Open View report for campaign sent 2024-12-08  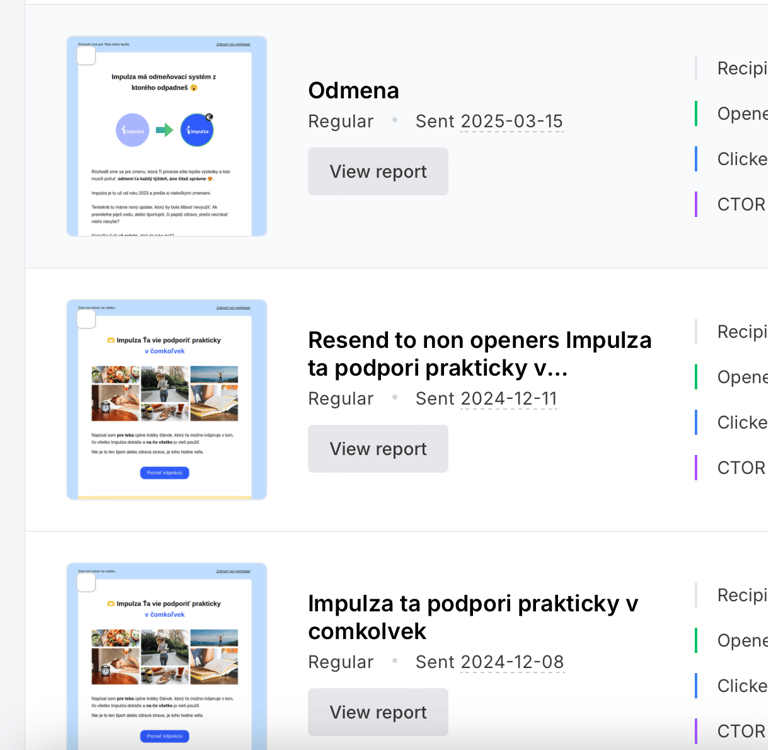(x=378, y=712)
